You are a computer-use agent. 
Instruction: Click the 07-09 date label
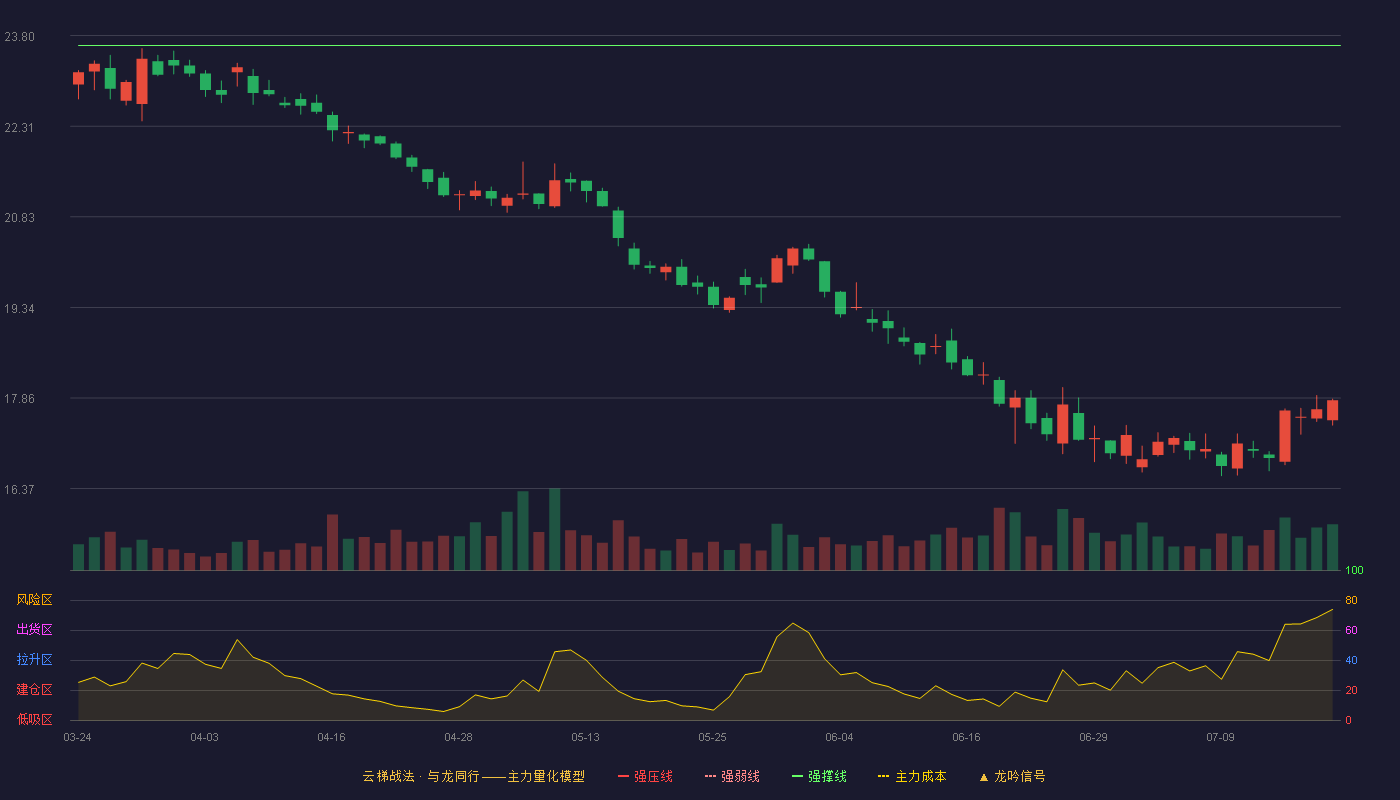click(x=1220, y=737)
